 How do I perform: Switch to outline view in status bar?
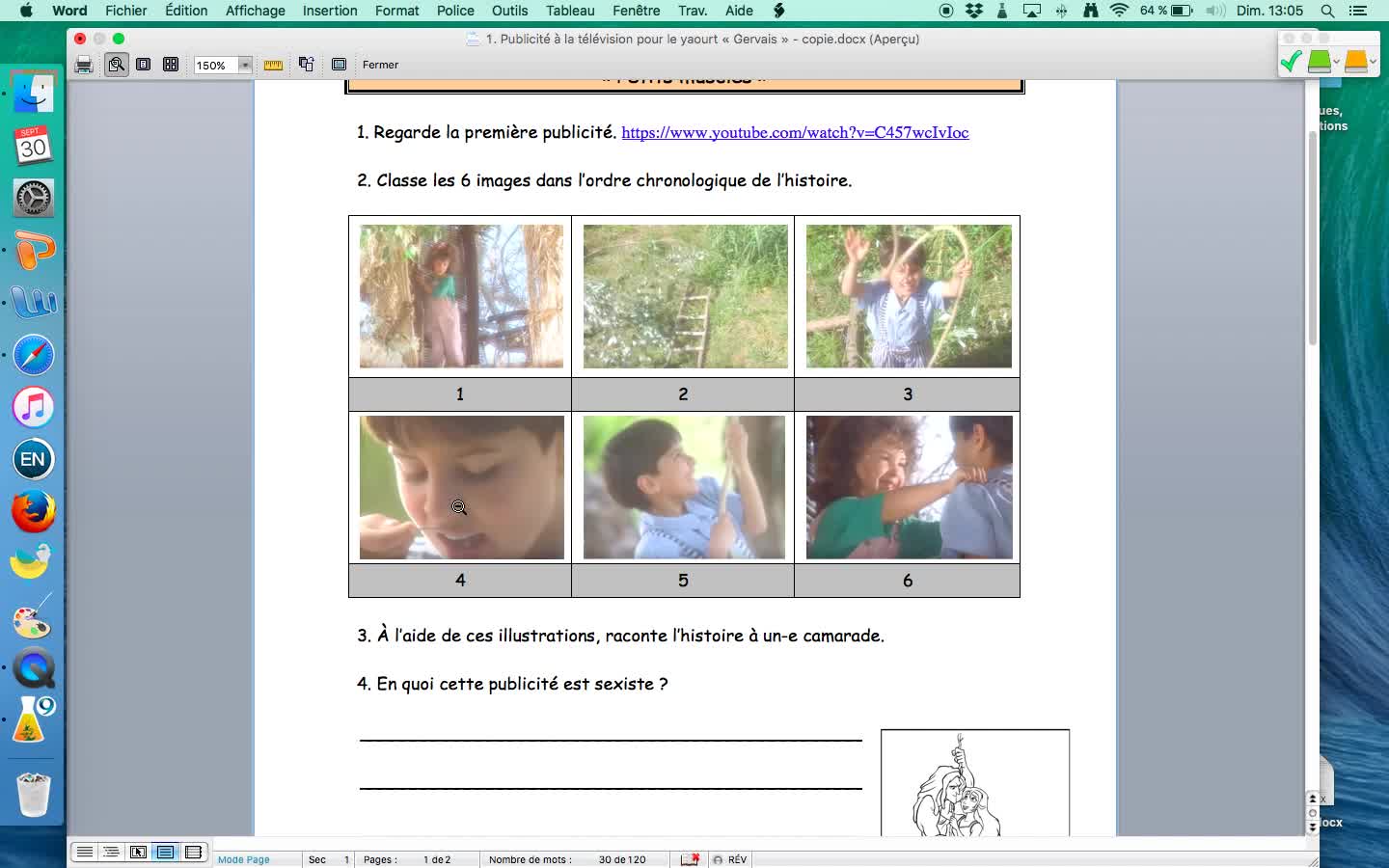[x=111, y=853]
